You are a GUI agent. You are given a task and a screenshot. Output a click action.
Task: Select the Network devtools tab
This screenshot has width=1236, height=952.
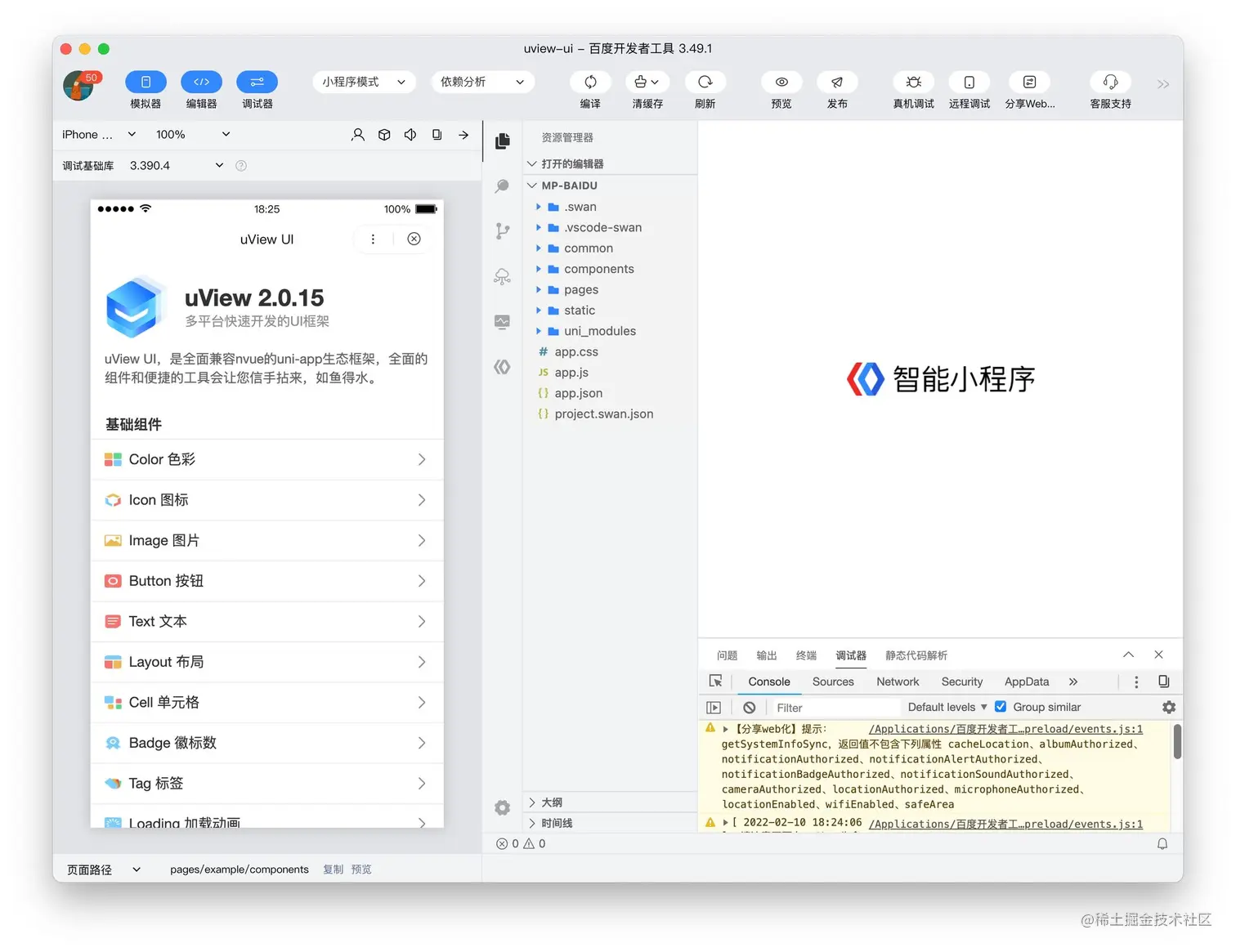898,682
